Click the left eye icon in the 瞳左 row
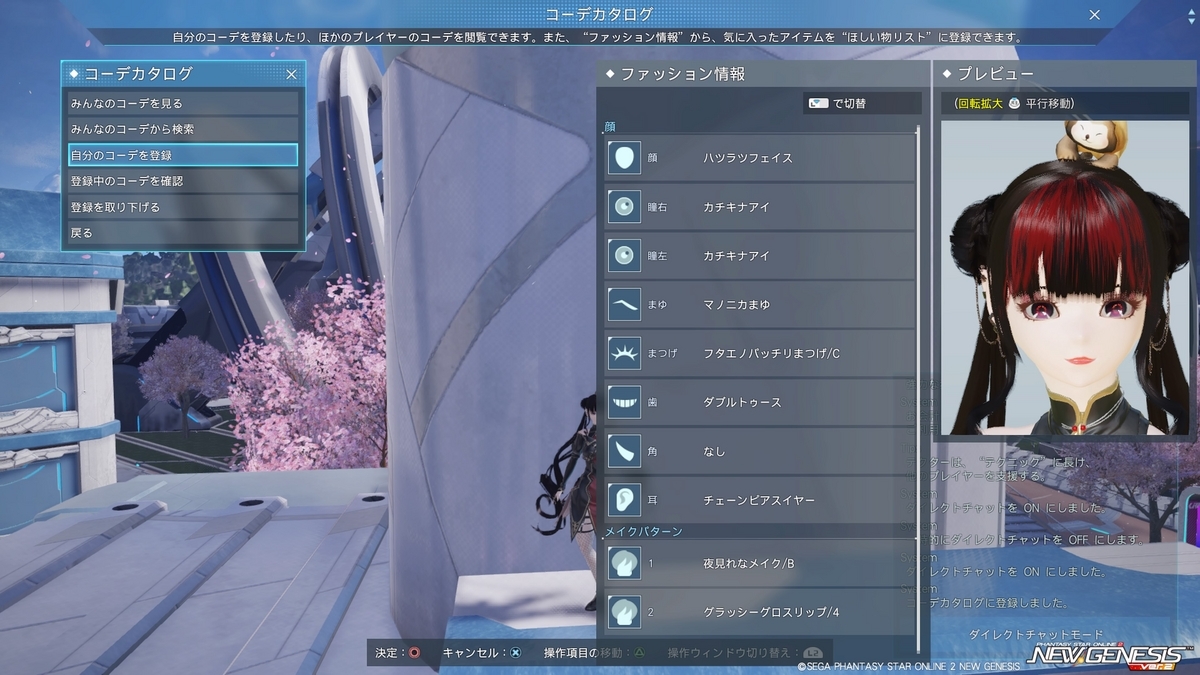 pos(624,256)
